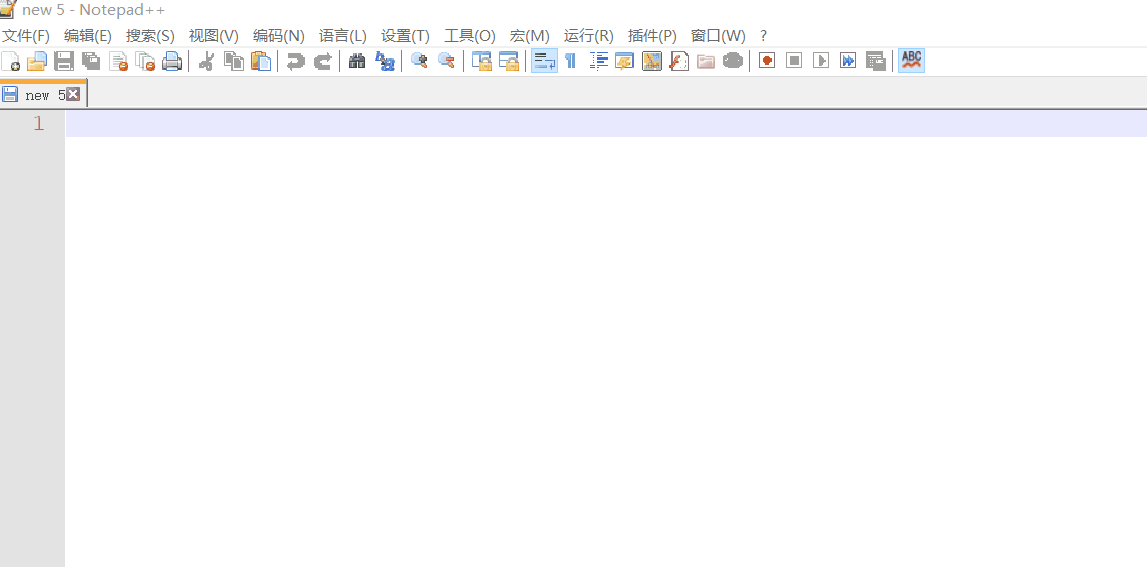The image size is (1147, 567).
Task: Expand the 设置(T) settings menu
Action: pyautogui.click(x=405, y=35)
